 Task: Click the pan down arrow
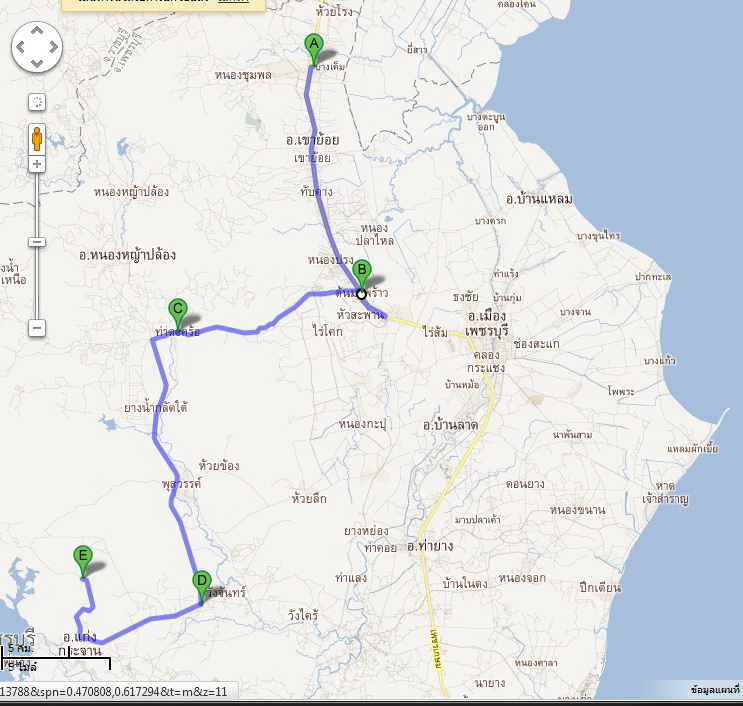pos(37,62)
